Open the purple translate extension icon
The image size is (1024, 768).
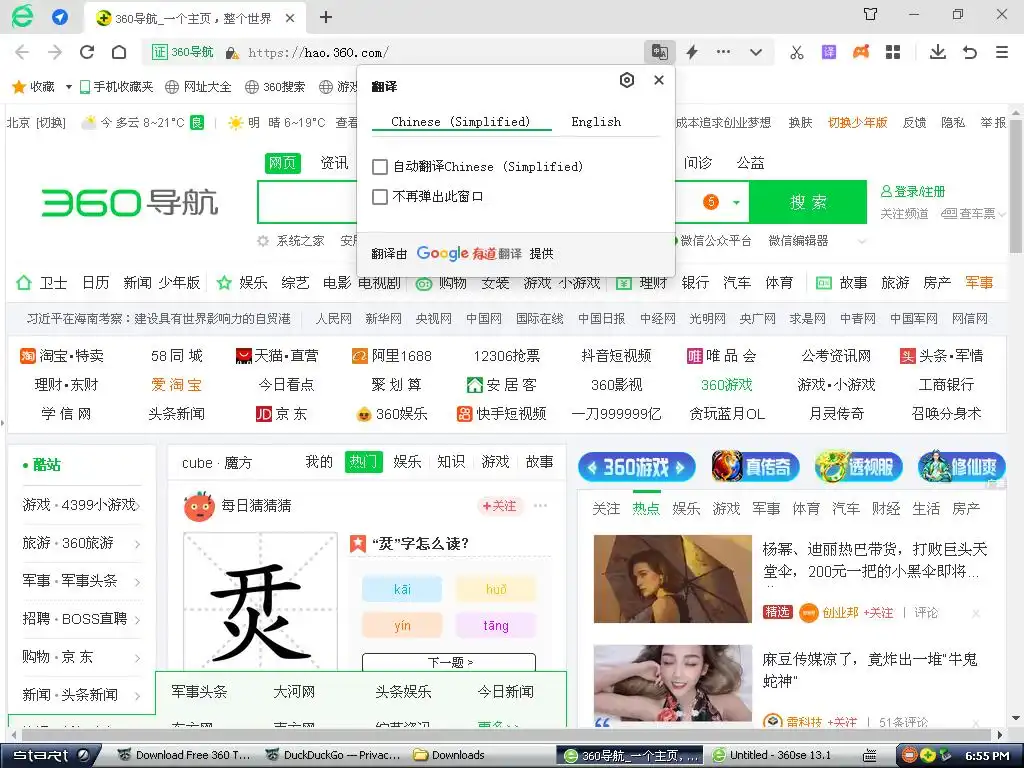click(x=829, y=52)
